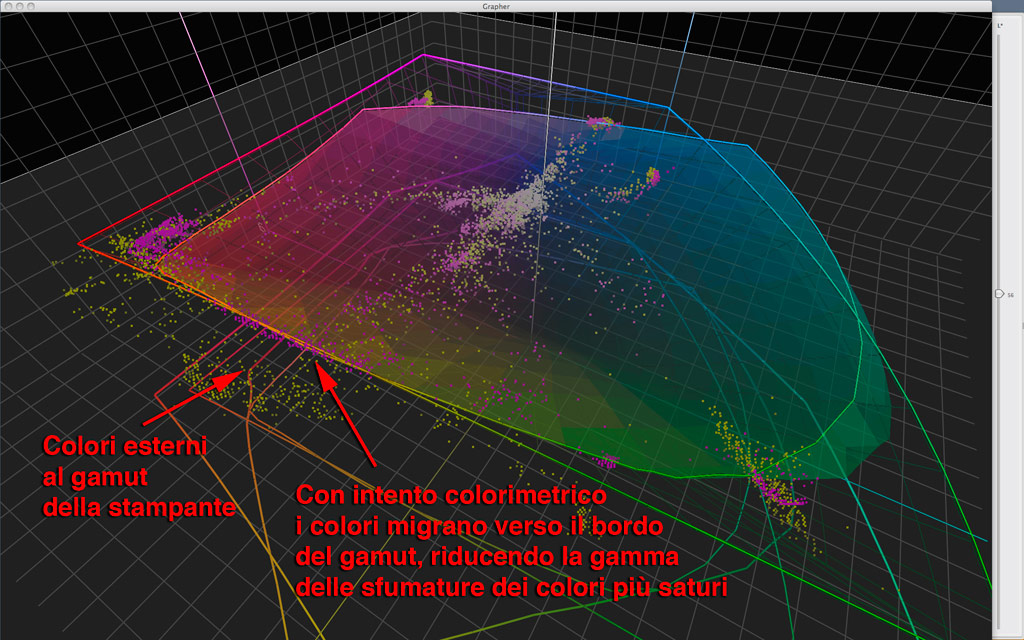Click the shaded printer gamut solid in the 3D plot

[x=522, y=294]
